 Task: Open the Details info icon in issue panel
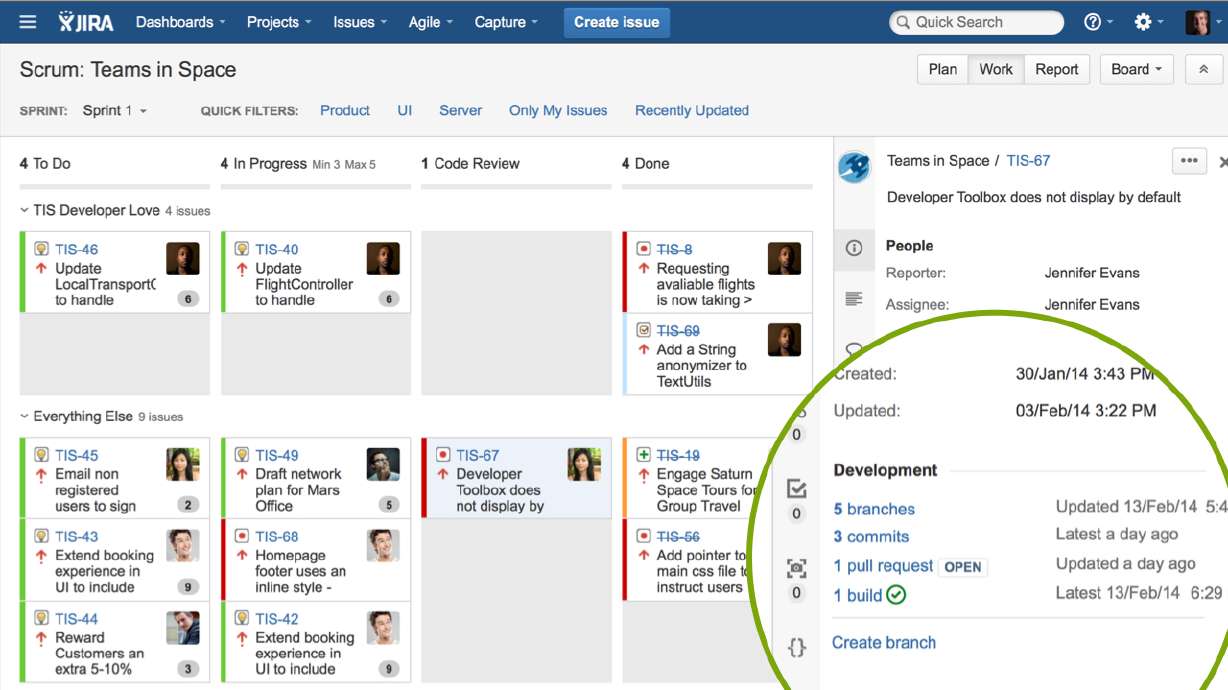(x=854, y=250)
